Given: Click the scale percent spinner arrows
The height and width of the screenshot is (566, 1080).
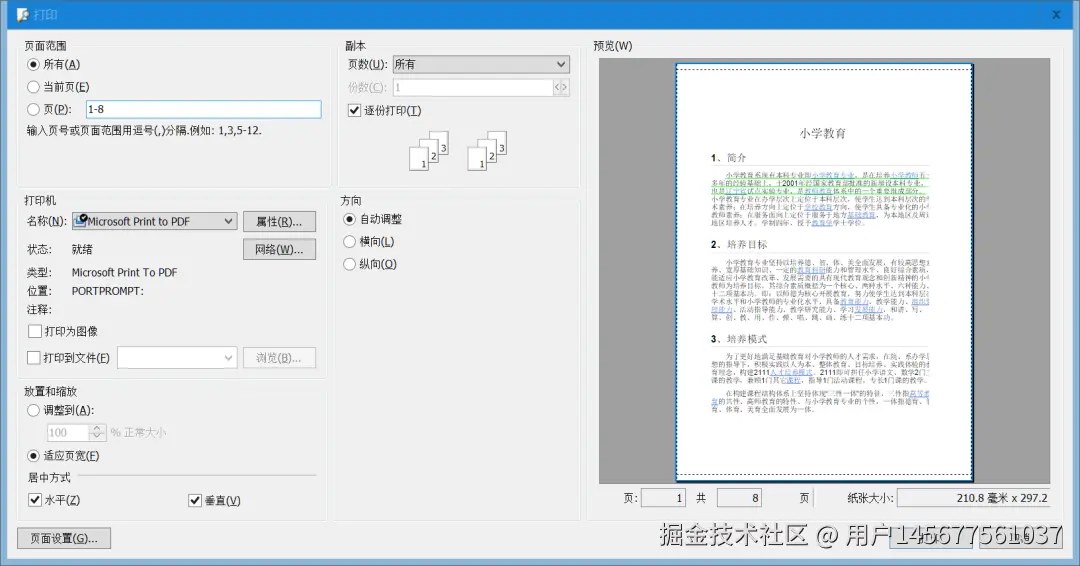Looking at the screenshot, I should (97, 432).
